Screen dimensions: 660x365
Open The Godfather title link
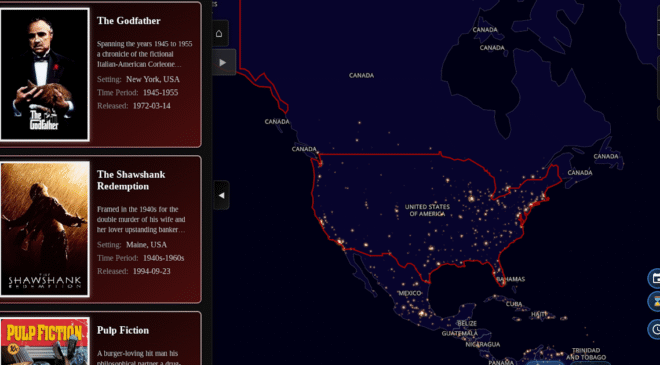click(x=128, y=21)
